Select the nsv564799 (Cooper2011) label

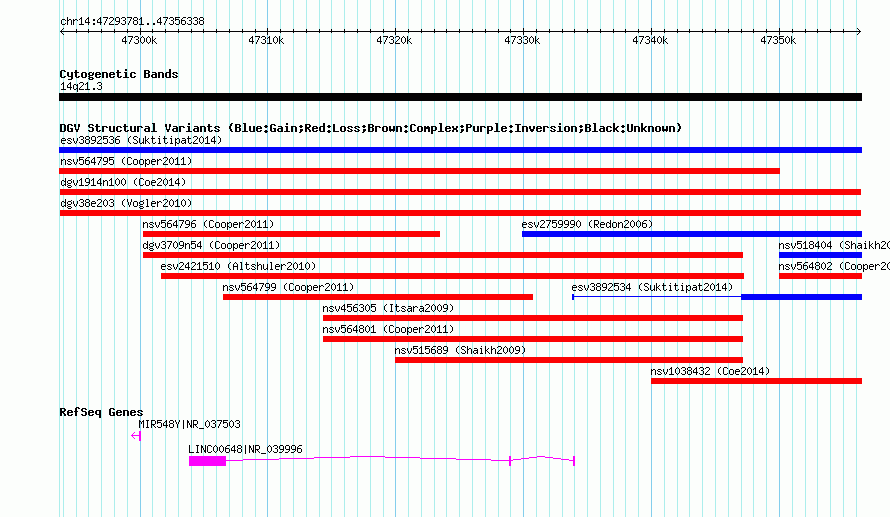pyautogui.click(x=288, y=287)
